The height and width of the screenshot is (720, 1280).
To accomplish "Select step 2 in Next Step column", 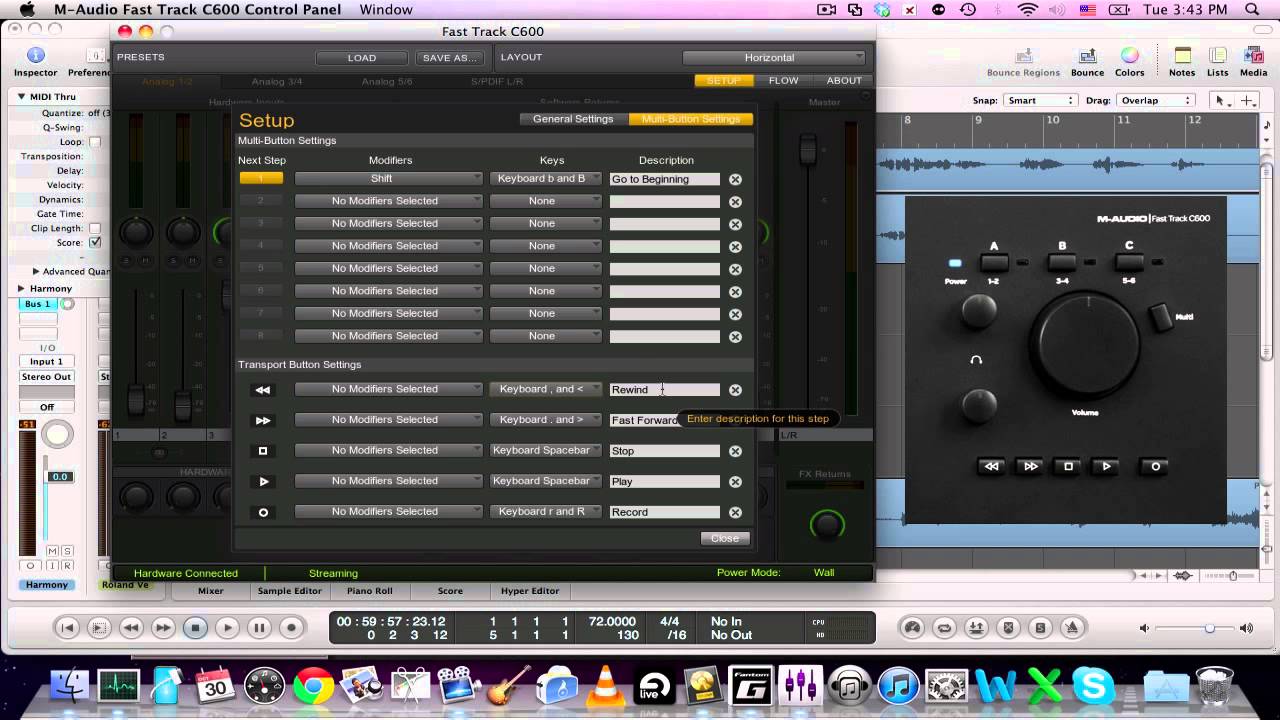I will click(261, 201).
